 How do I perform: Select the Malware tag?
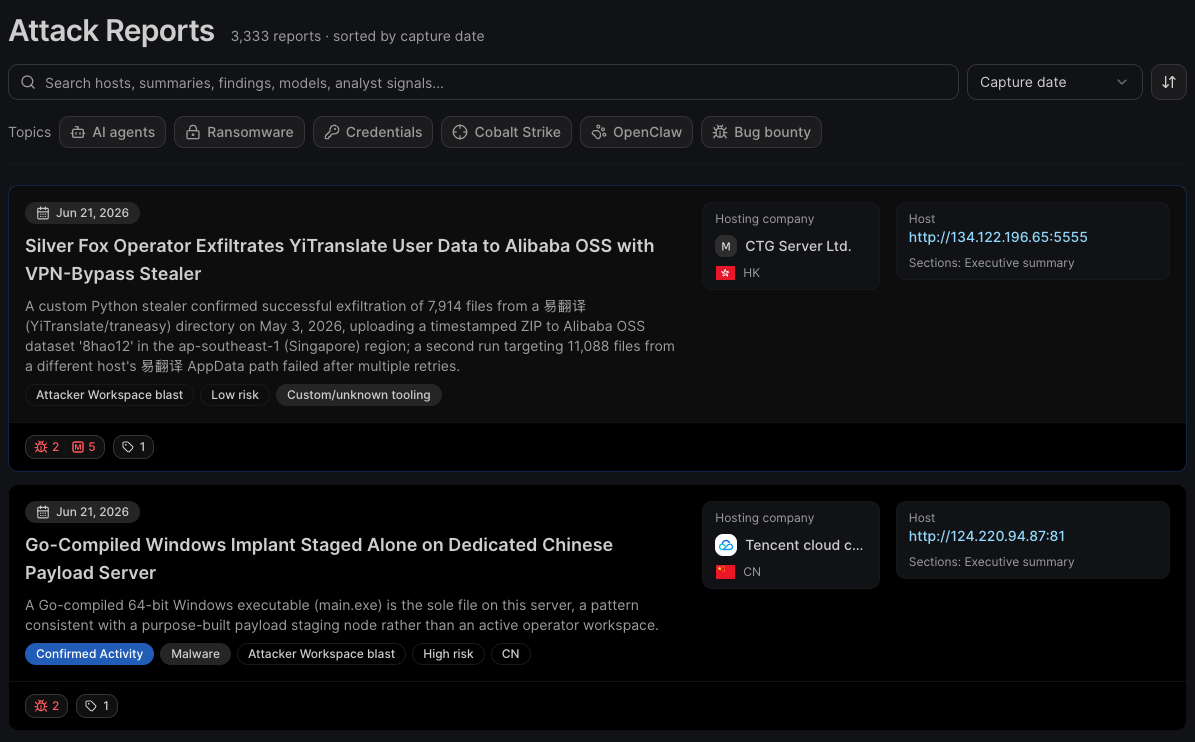195,654
